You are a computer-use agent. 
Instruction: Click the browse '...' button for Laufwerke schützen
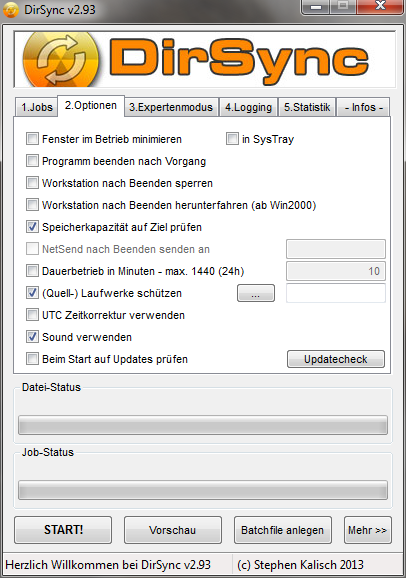[x=256, y=293]
